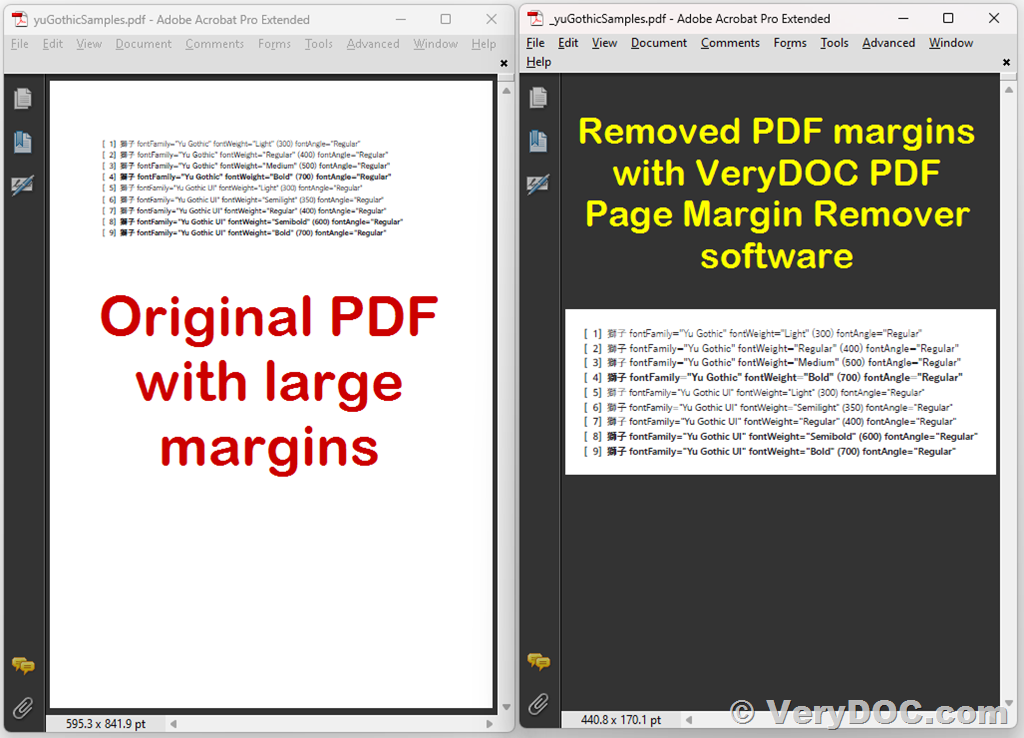Open Pages panel in left Acrobat window

click(23, 99)
